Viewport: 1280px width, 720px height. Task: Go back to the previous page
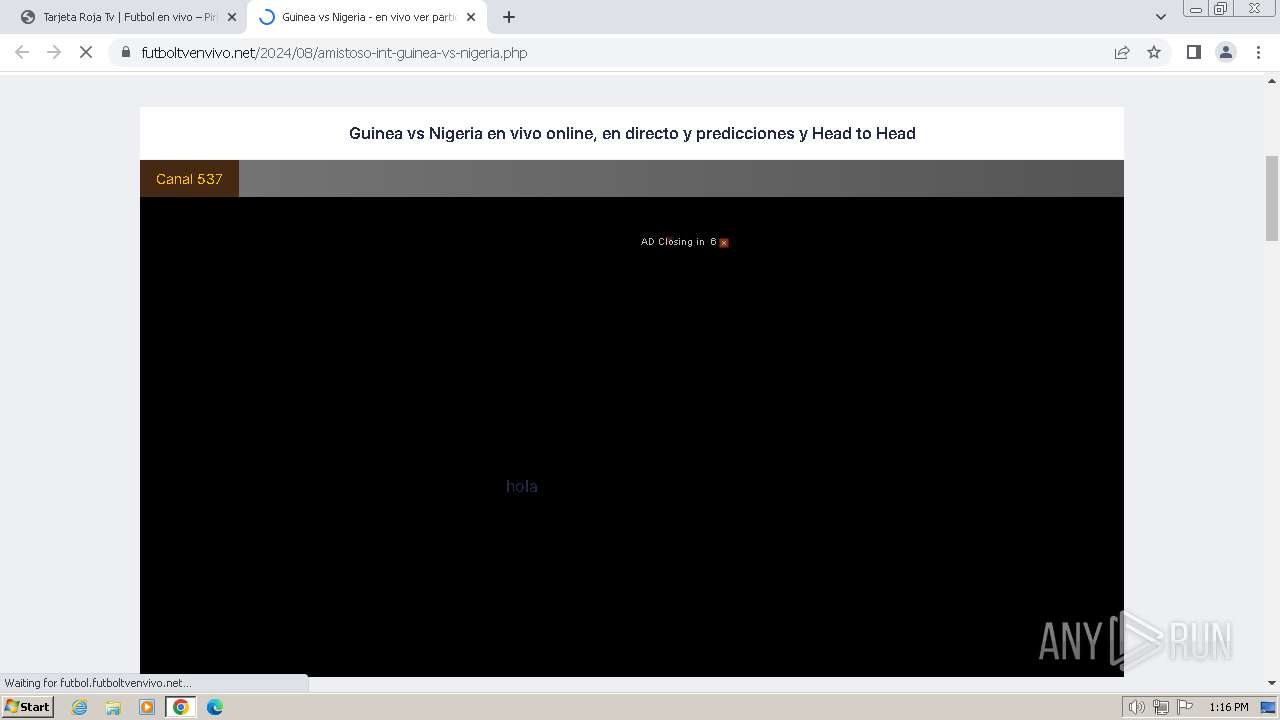click(x=22, y=52)
